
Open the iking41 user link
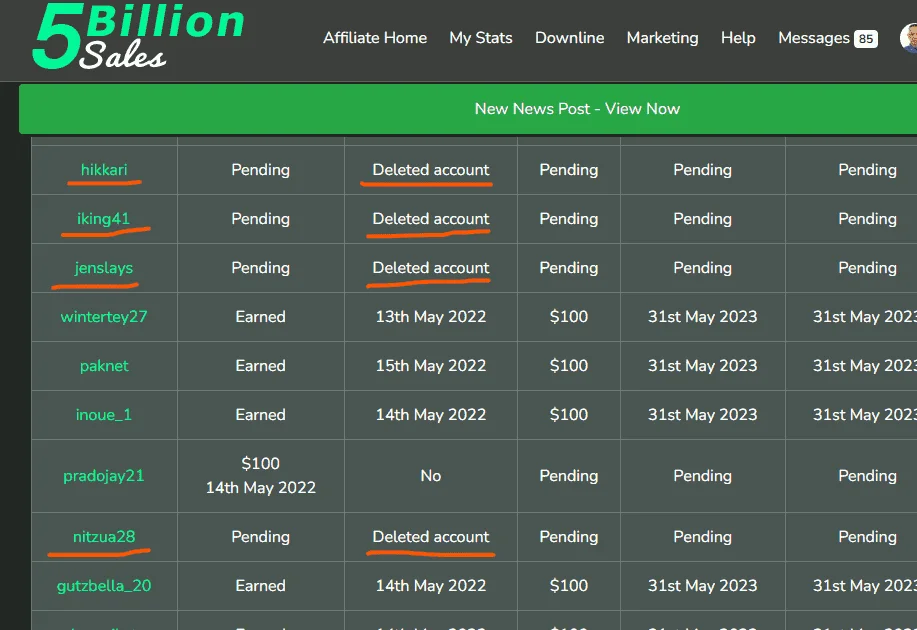click(104, 219)
